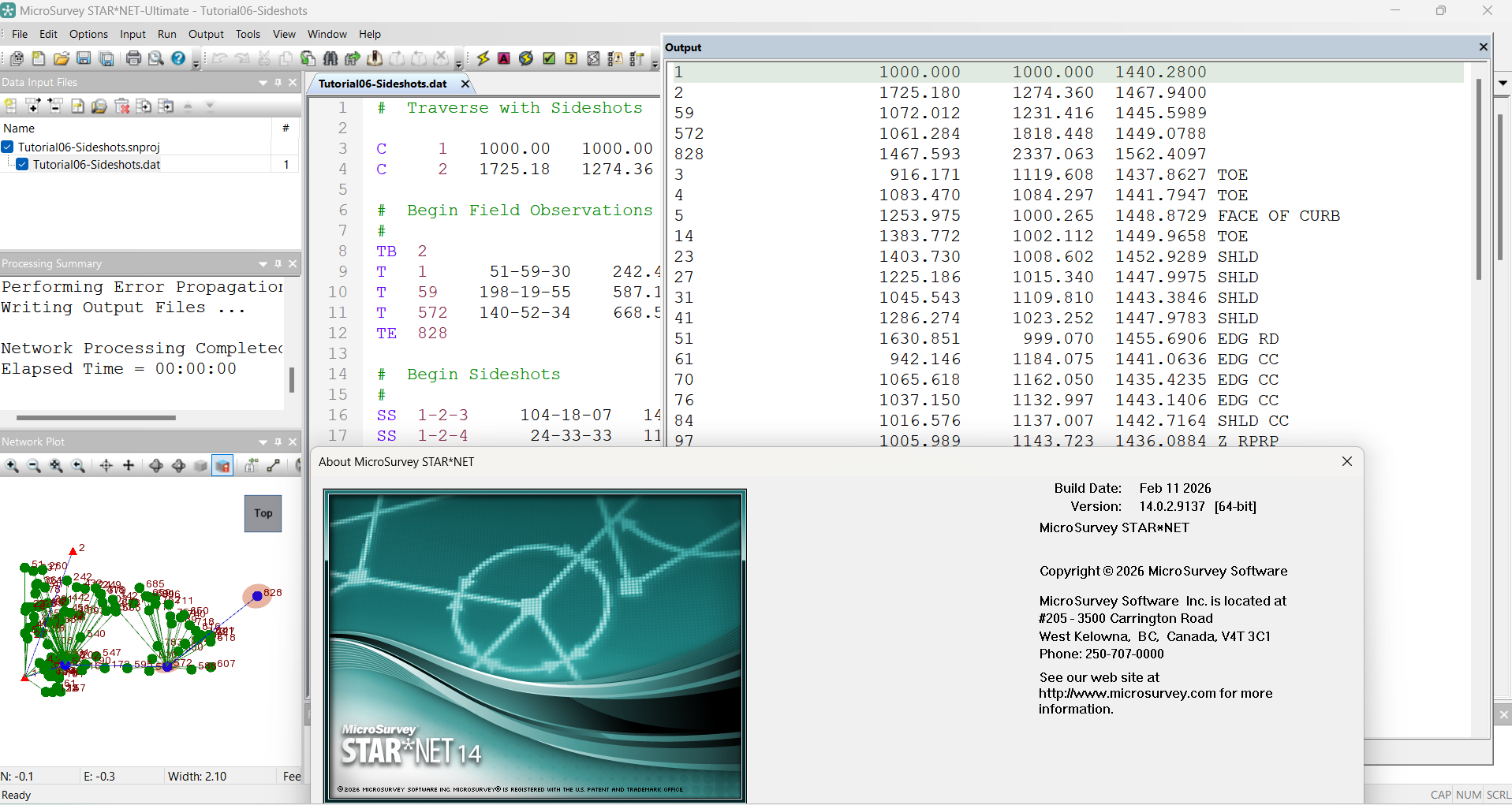Open Data Input Files panel dropdown arrow
The image size is (1512, 805).
[263, 82]
